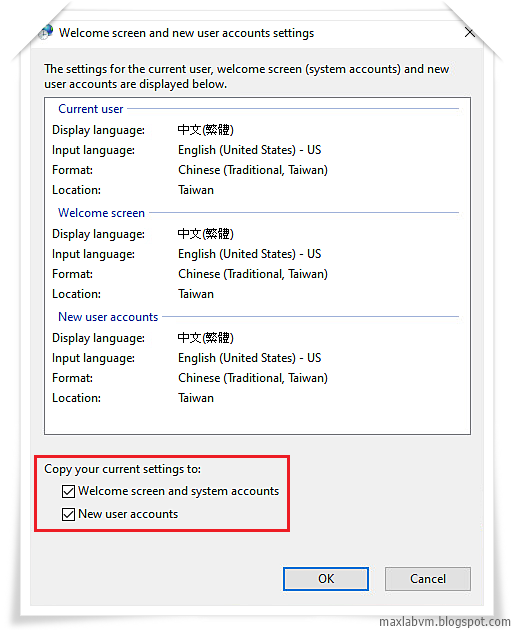The height and width of the screenshot is (630, 514).
Task: Click Current user Input language English (United States) - US
Action: point(250,150)
